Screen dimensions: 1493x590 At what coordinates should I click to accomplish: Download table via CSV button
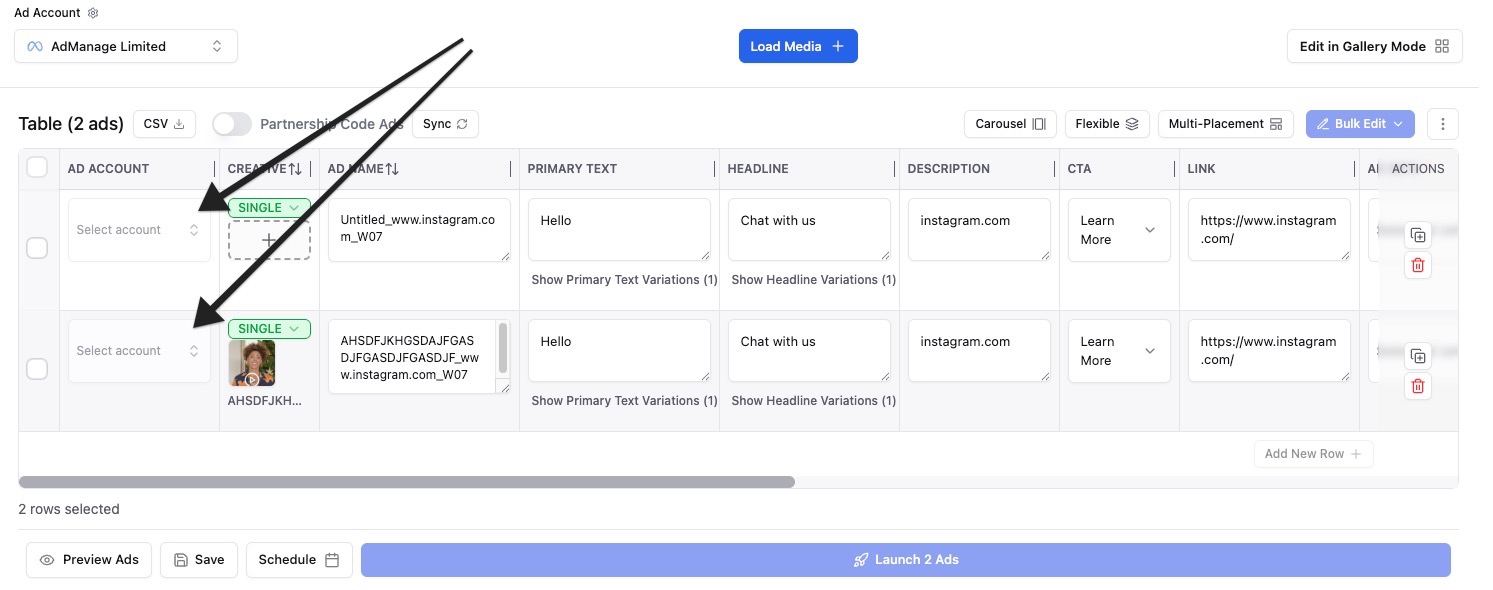(x=165, y=124)
